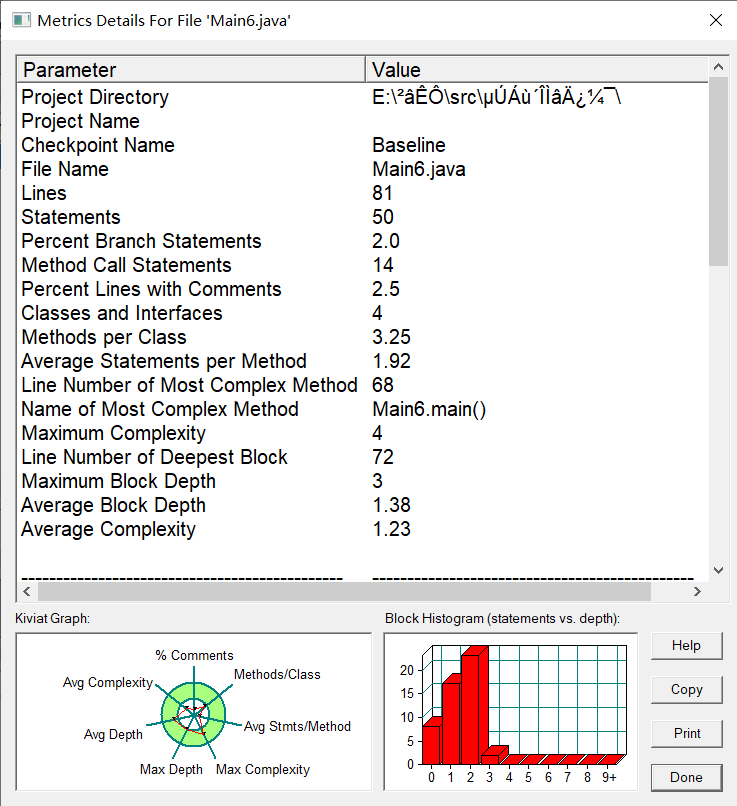Print the metrics details
737x806 pixels.
point(687,734)
